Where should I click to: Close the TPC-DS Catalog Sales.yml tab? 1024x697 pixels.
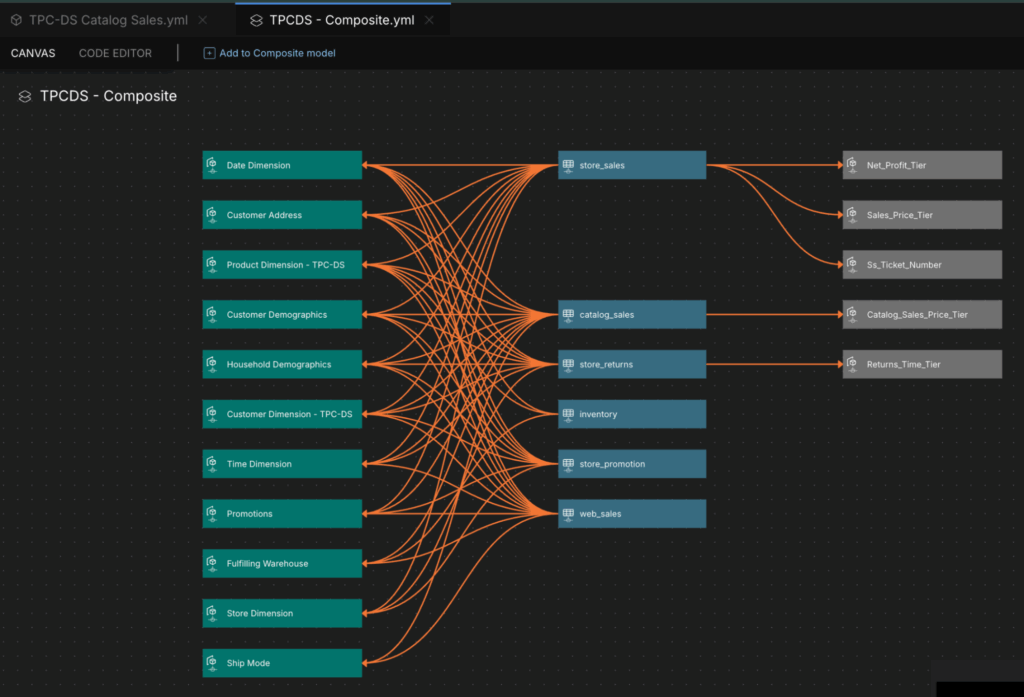point(203,20)
